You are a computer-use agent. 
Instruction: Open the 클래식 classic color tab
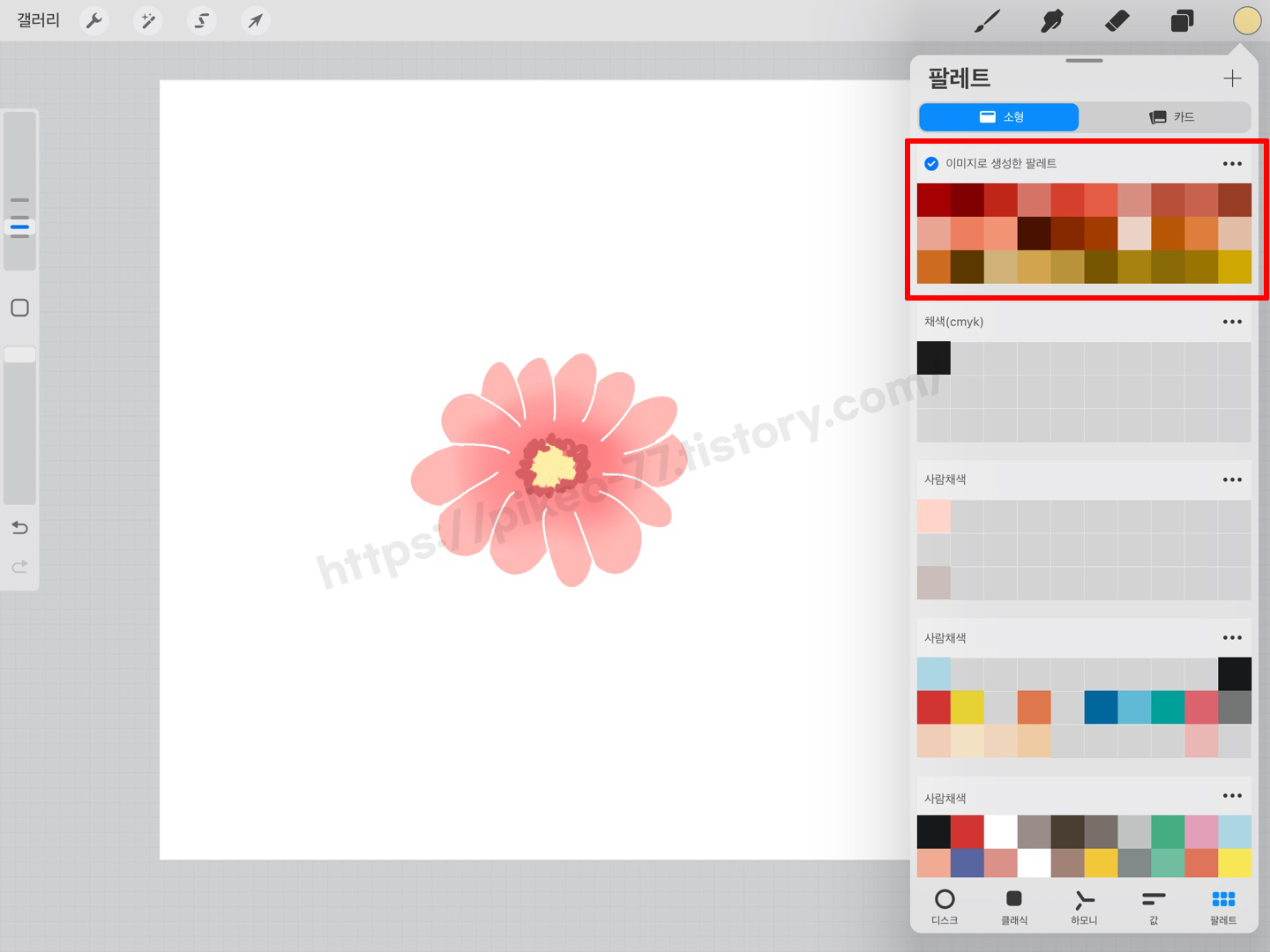1014,906
